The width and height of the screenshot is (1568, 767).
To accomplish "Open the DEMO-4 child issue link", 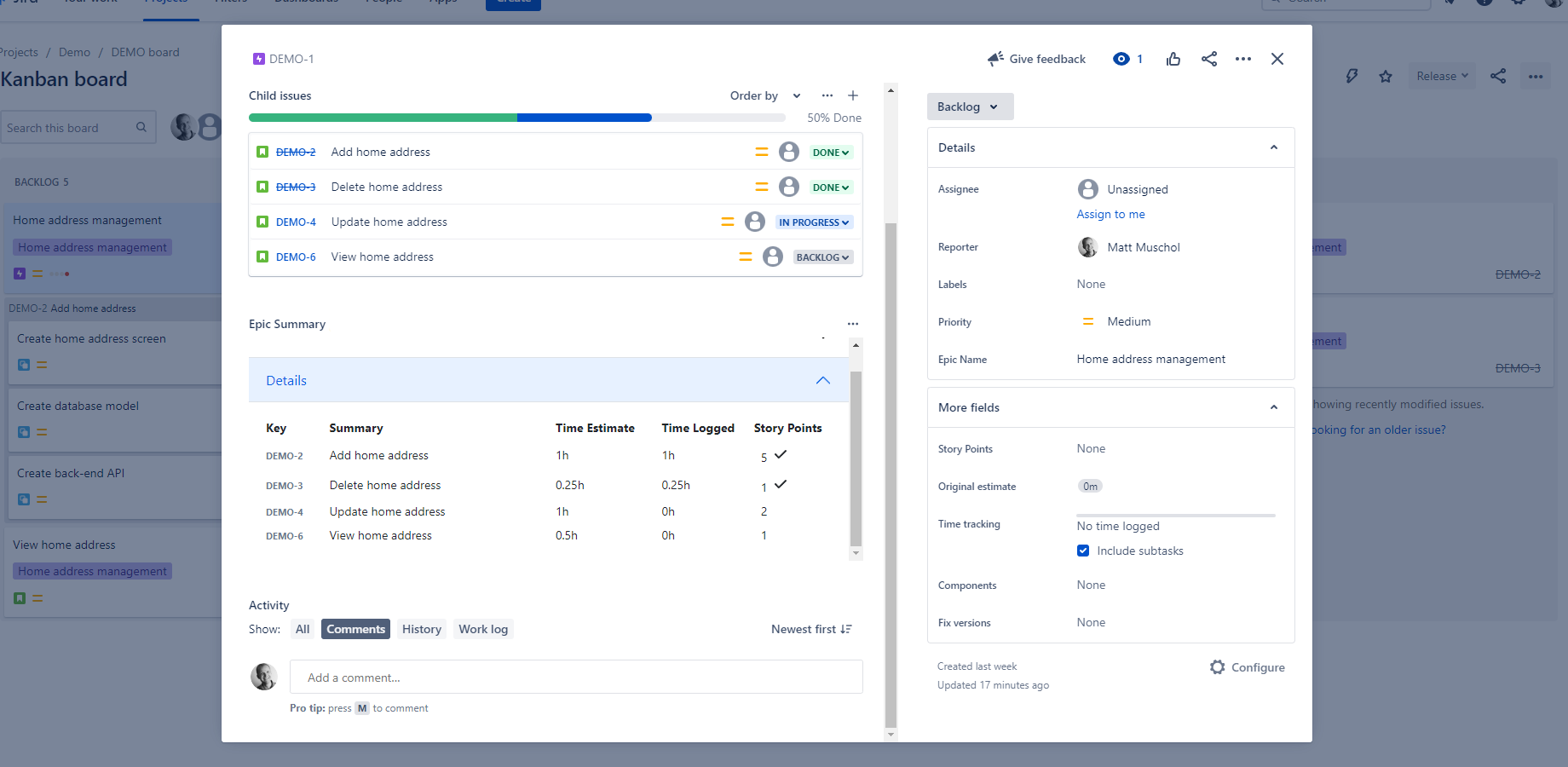I will coord(296,222).
